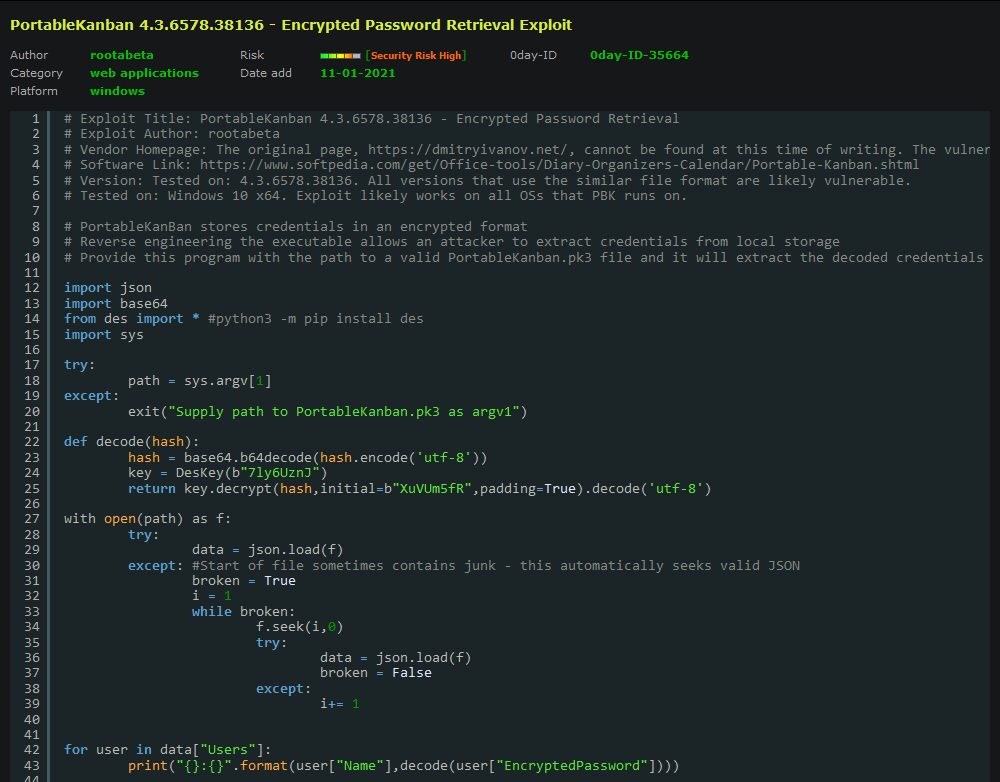Click the for user in data line
The image size is (1000, 782).
point(168,749)
